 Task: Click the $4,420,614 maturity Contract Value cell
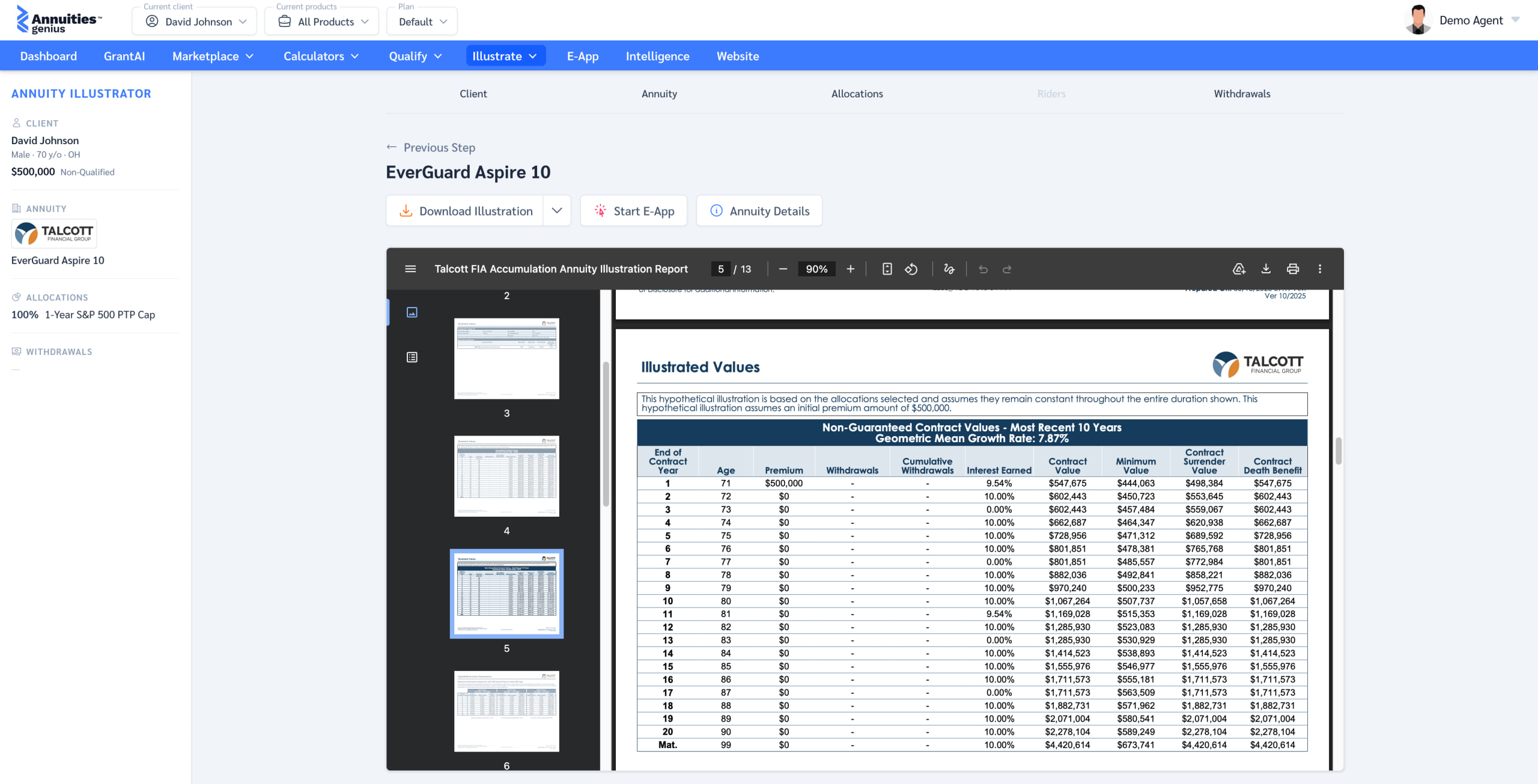point(1068,745)
